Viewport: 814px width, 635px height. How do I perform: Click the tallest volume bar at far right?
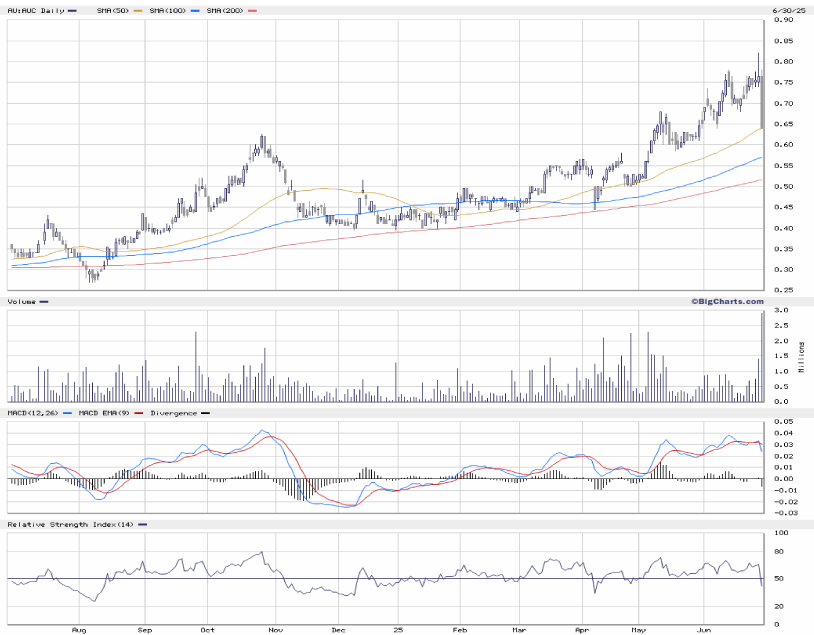763,357
